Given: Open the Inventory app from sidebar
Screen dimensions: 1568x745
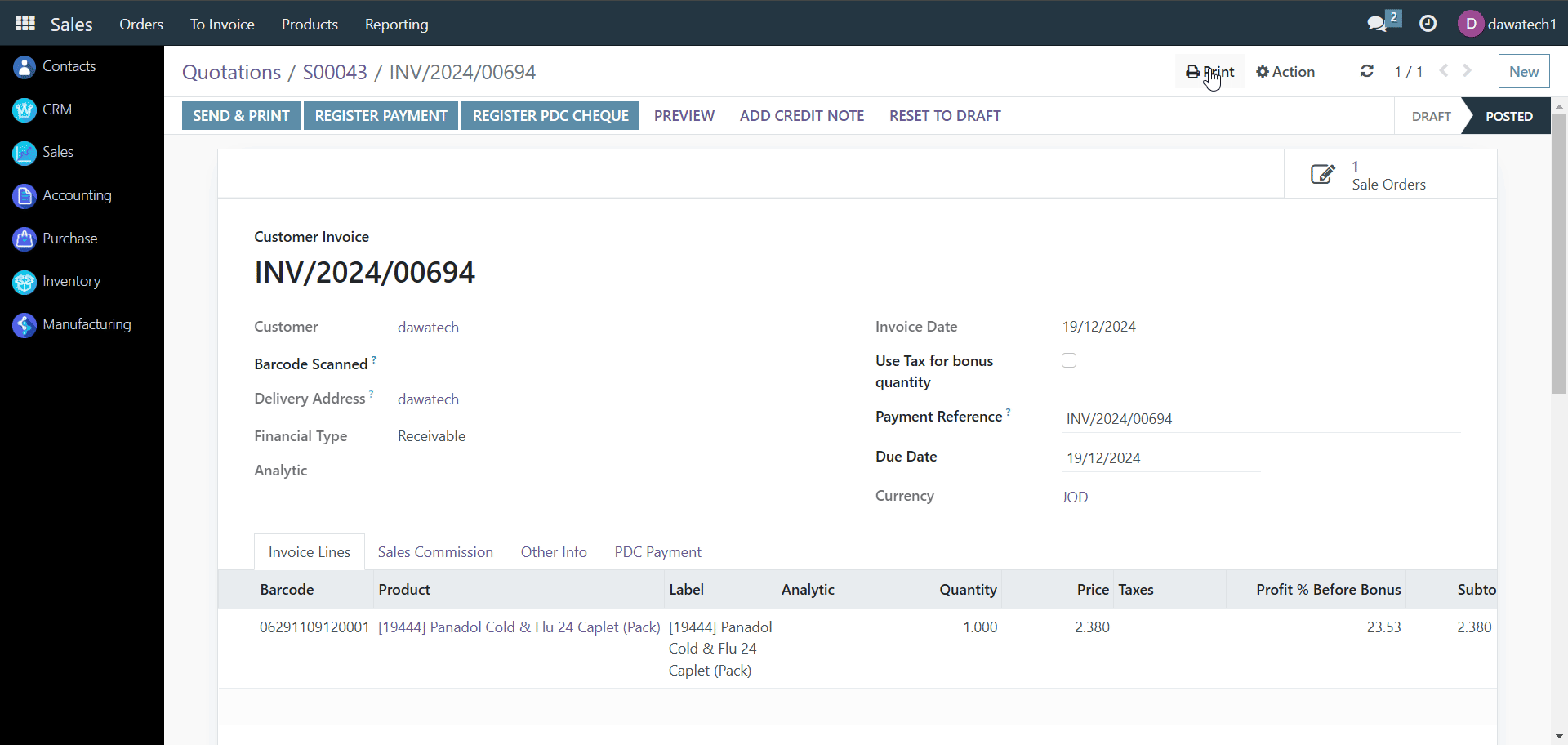Looking at the screenshot, I should point(56,281).
